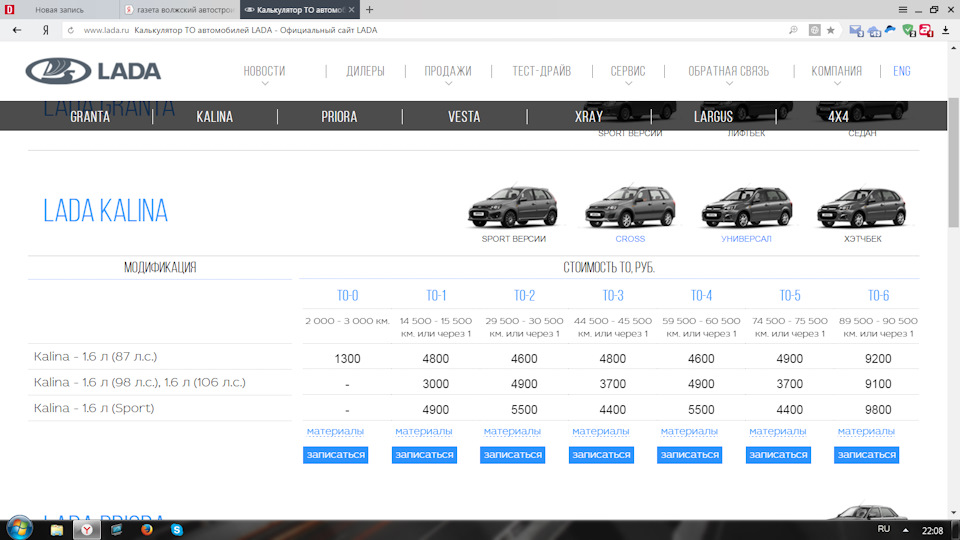Switch site language to ENG
Viewport: 960px width, 540px height.
point(902,71)
